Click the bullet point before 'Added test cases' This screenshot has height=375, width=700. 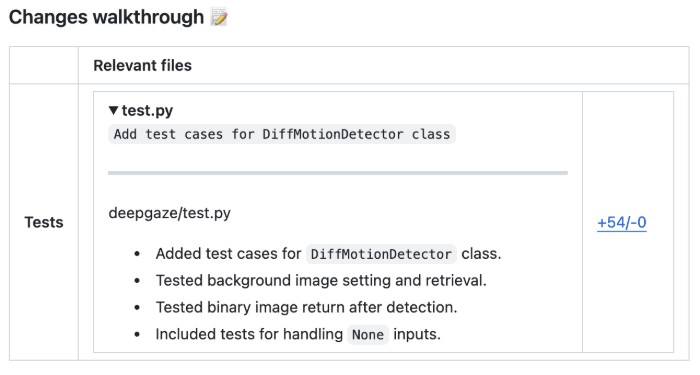137,254
